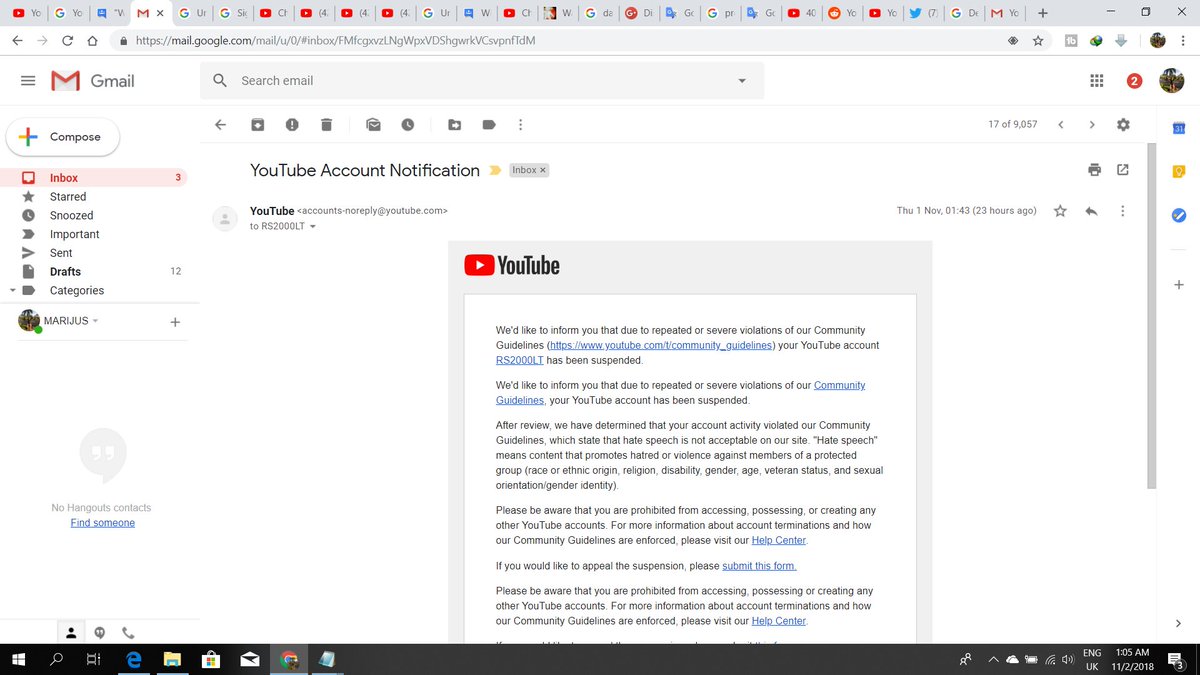Bookmark this page with star icon
Image resolution: width=1200 pixels, height=675 pixels.
coord(1038,41)
